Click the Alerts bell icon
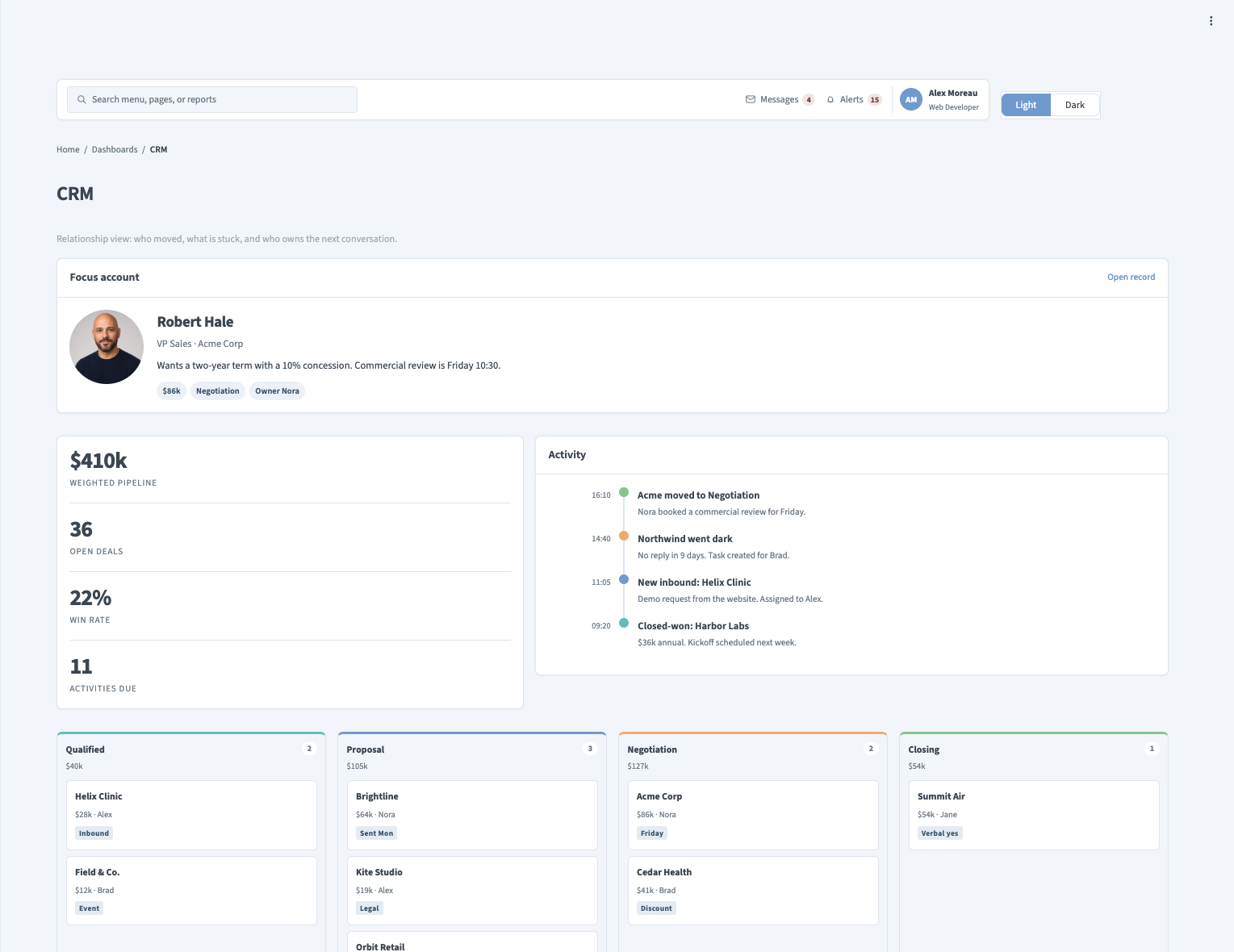 click(830, 100)
